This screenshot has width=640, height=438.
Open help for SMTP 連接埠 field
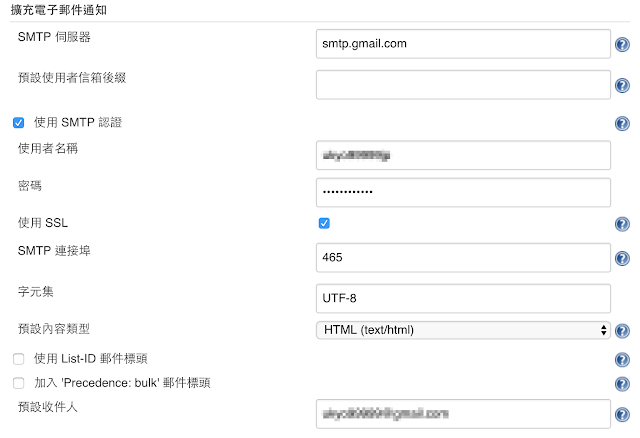(622, 258)
